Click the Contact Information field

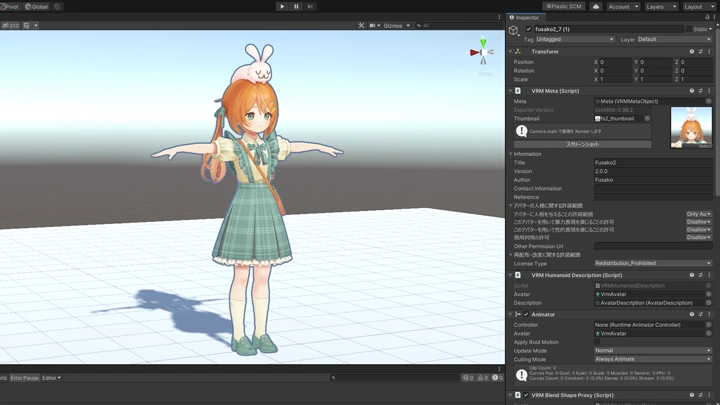[653, 189]
